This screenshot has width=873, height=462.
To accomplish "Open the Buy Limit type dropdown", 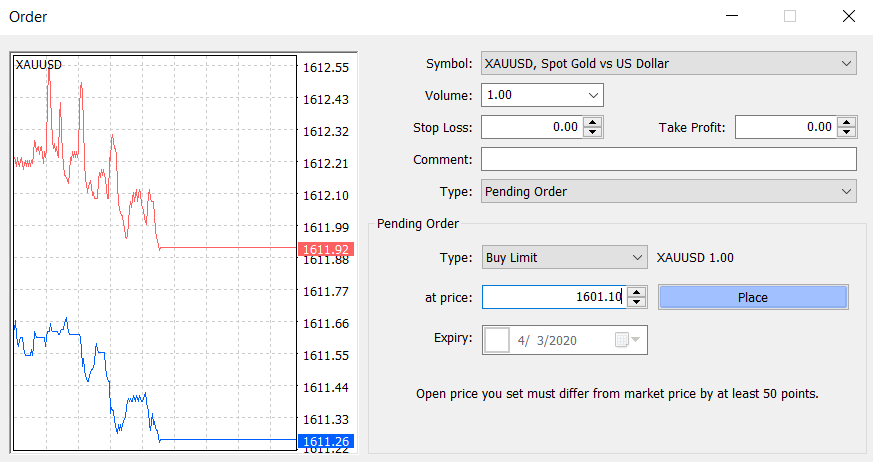I will [x=565, y=258].
